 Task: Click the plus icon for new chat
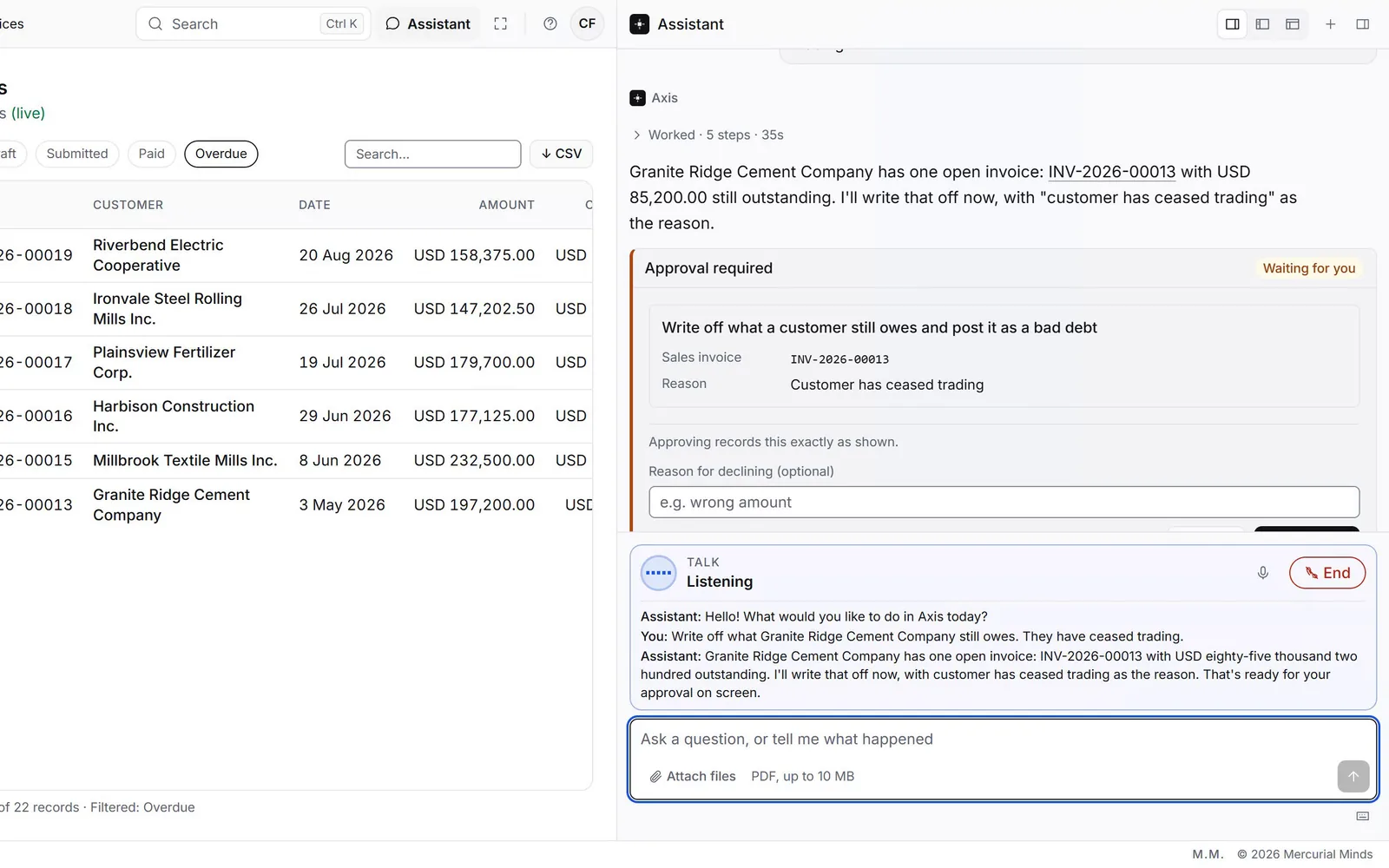point(1330,24)
